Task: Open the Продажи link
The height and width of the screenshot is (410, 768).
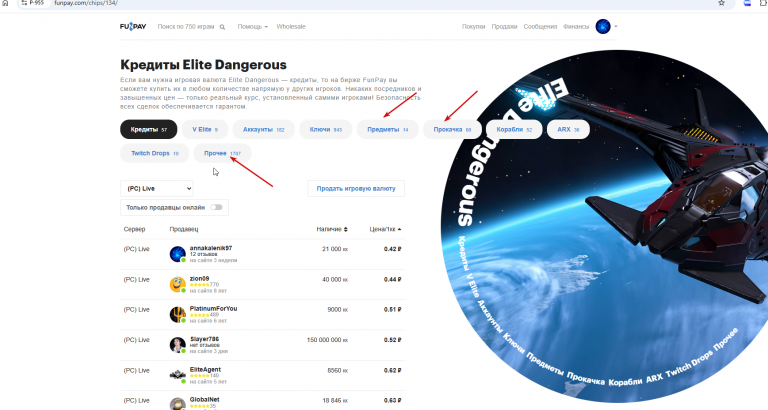Action: (x=504, y=26)
